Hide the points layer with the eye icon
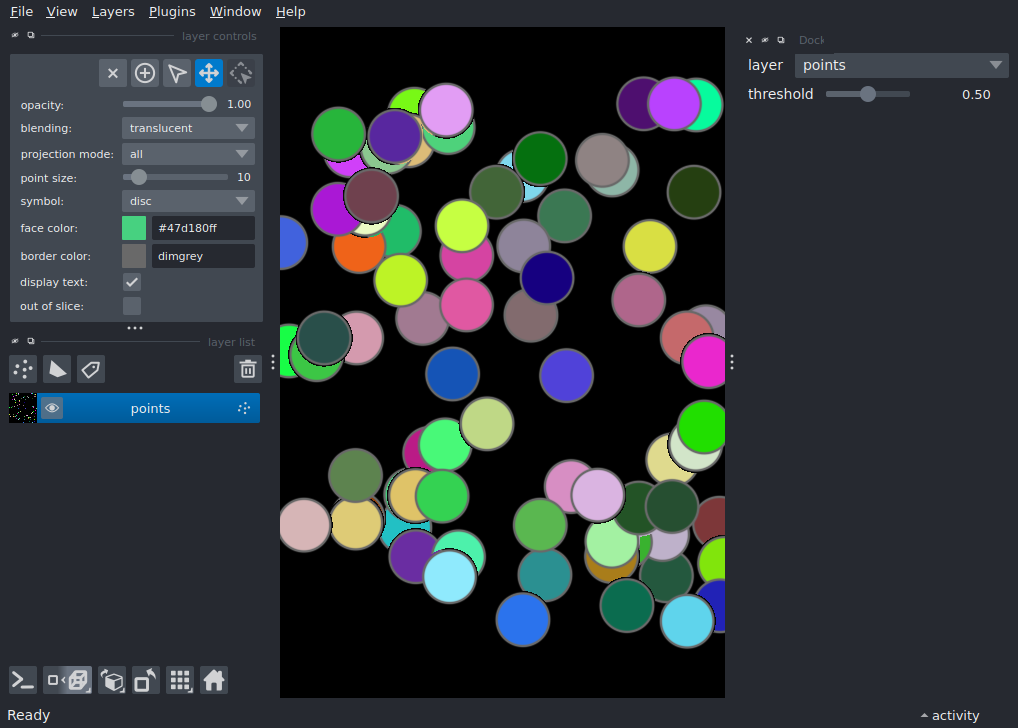1018x728 pixels. click(x=52, y=408)
